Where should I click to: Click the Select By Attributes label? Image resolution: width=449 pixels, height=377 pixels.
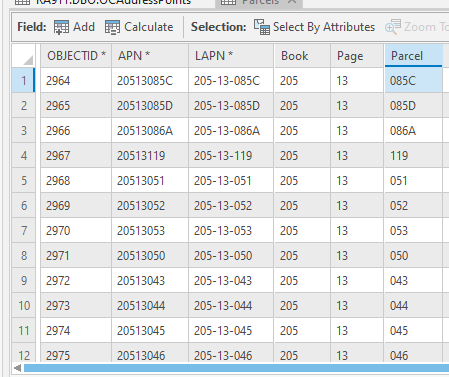(324, 27)
